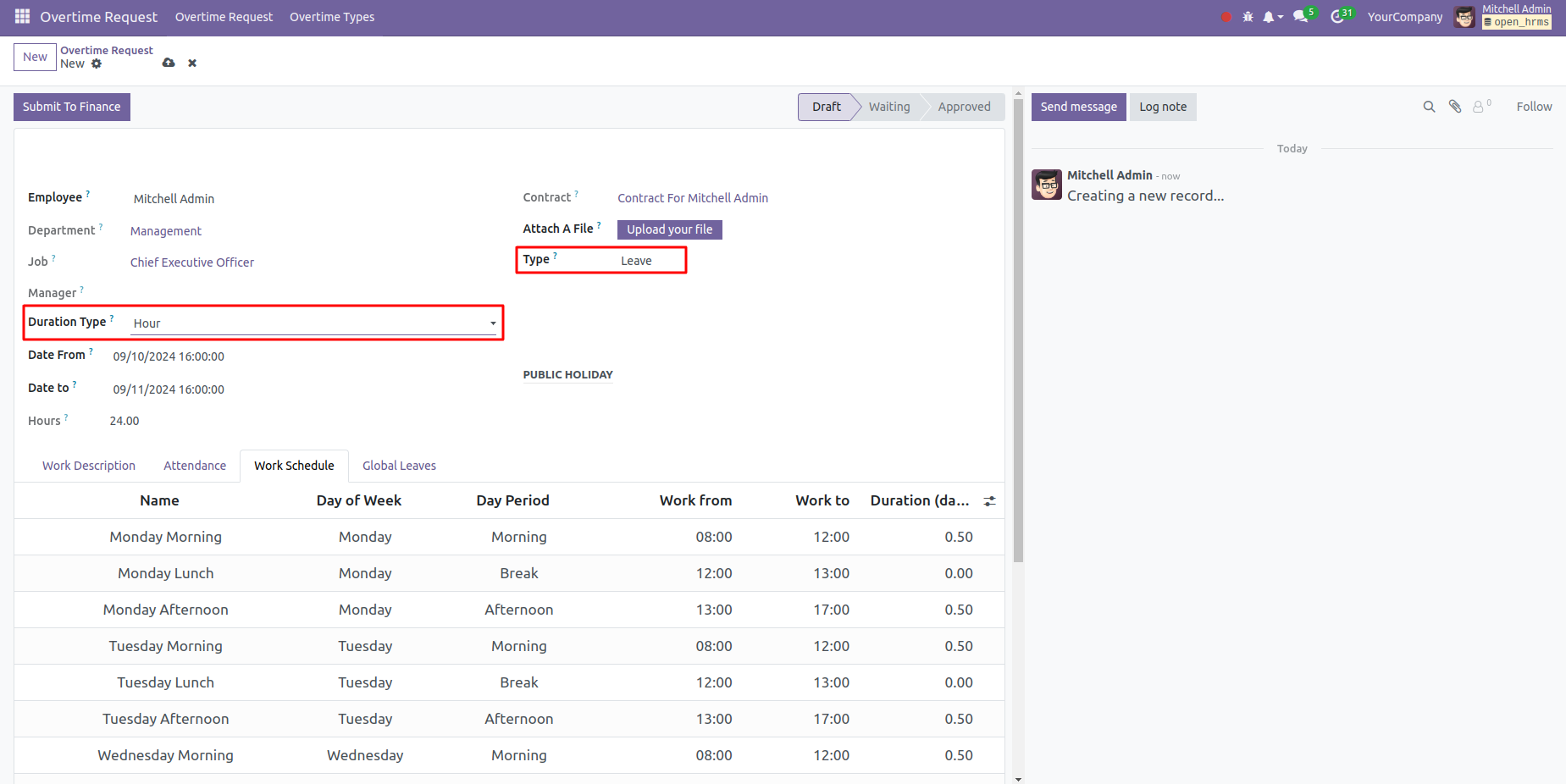Click the gear actions icon beside New
This screenshot has height=784, width=1566.
point(97,64)
